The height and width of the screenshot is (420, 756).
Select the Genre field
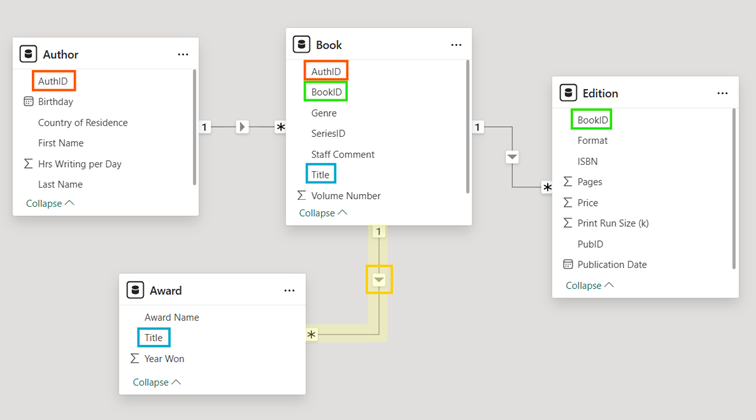324,113
